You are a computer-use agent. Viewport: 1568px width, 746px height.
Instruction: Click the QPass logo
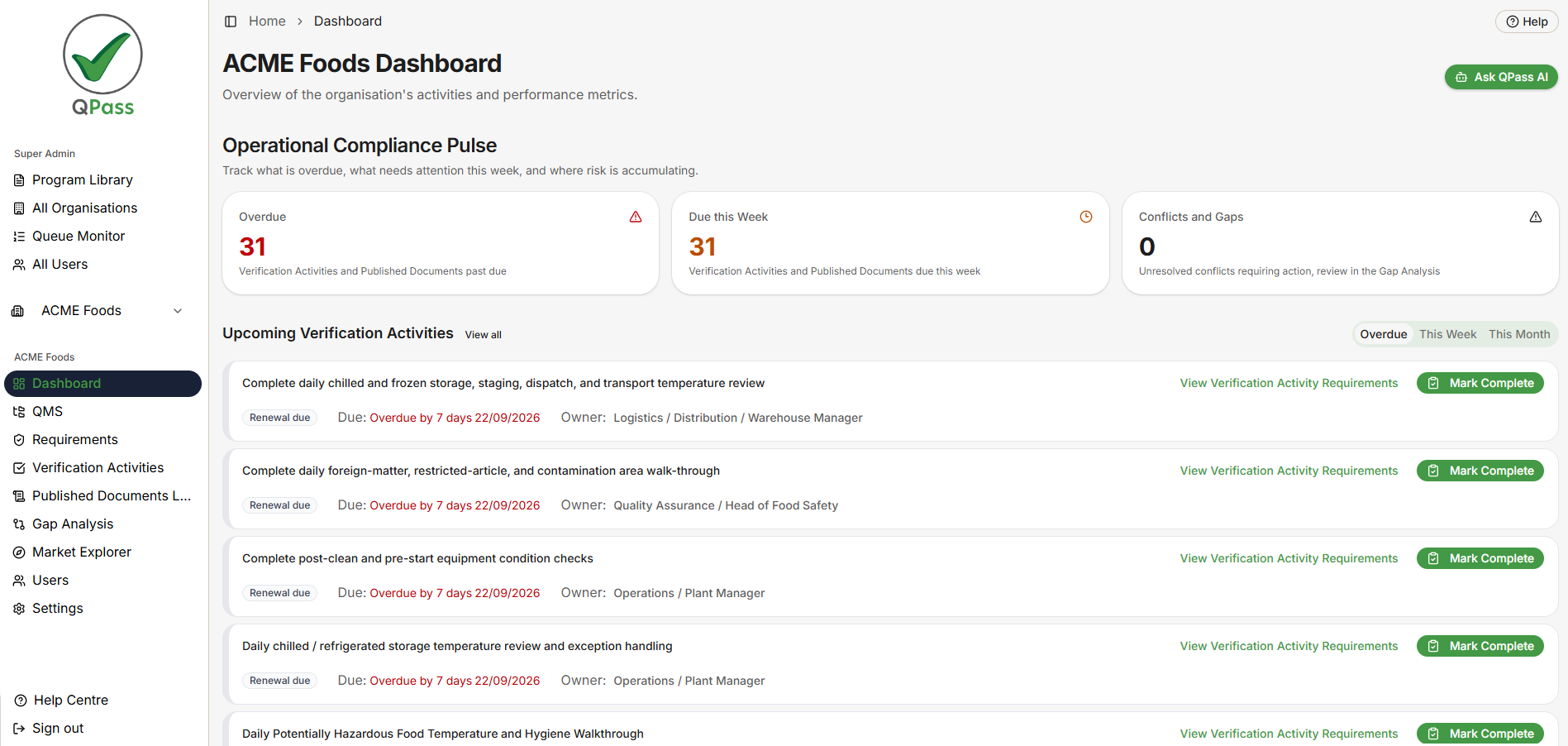pos(103,65)
